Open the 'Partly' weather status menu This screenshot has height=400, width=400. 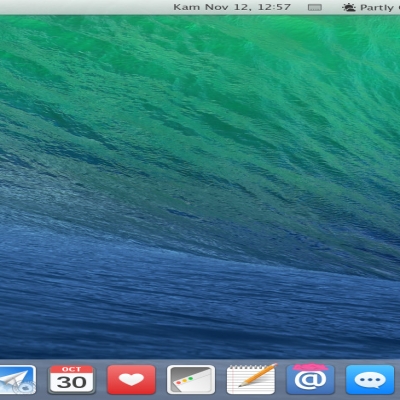[377, 7]
